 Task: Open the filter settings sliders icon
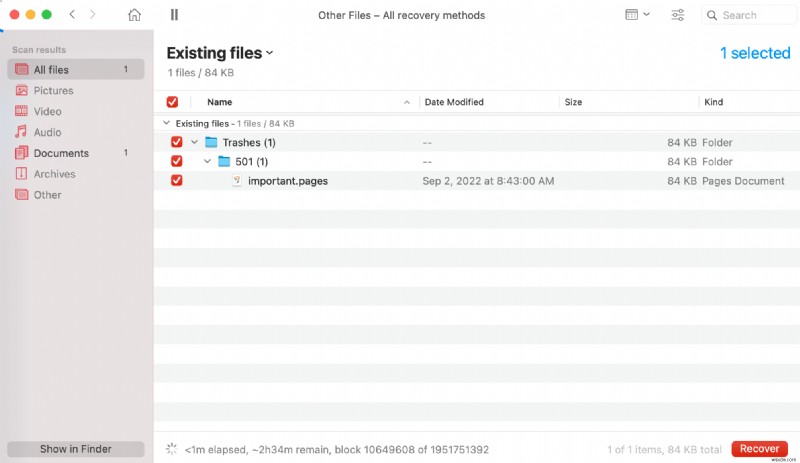tap(678, 15)
